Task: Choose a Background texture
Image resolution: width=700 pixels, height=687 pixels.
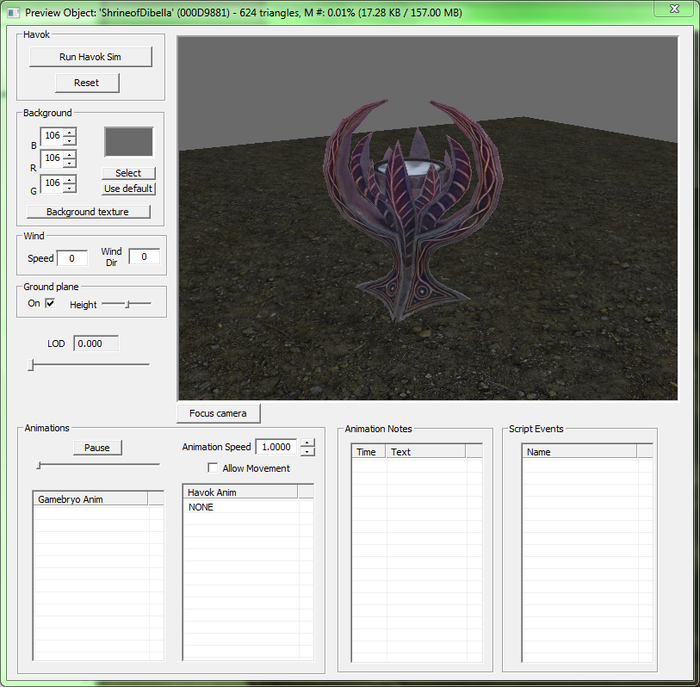Action: (88, 212)
